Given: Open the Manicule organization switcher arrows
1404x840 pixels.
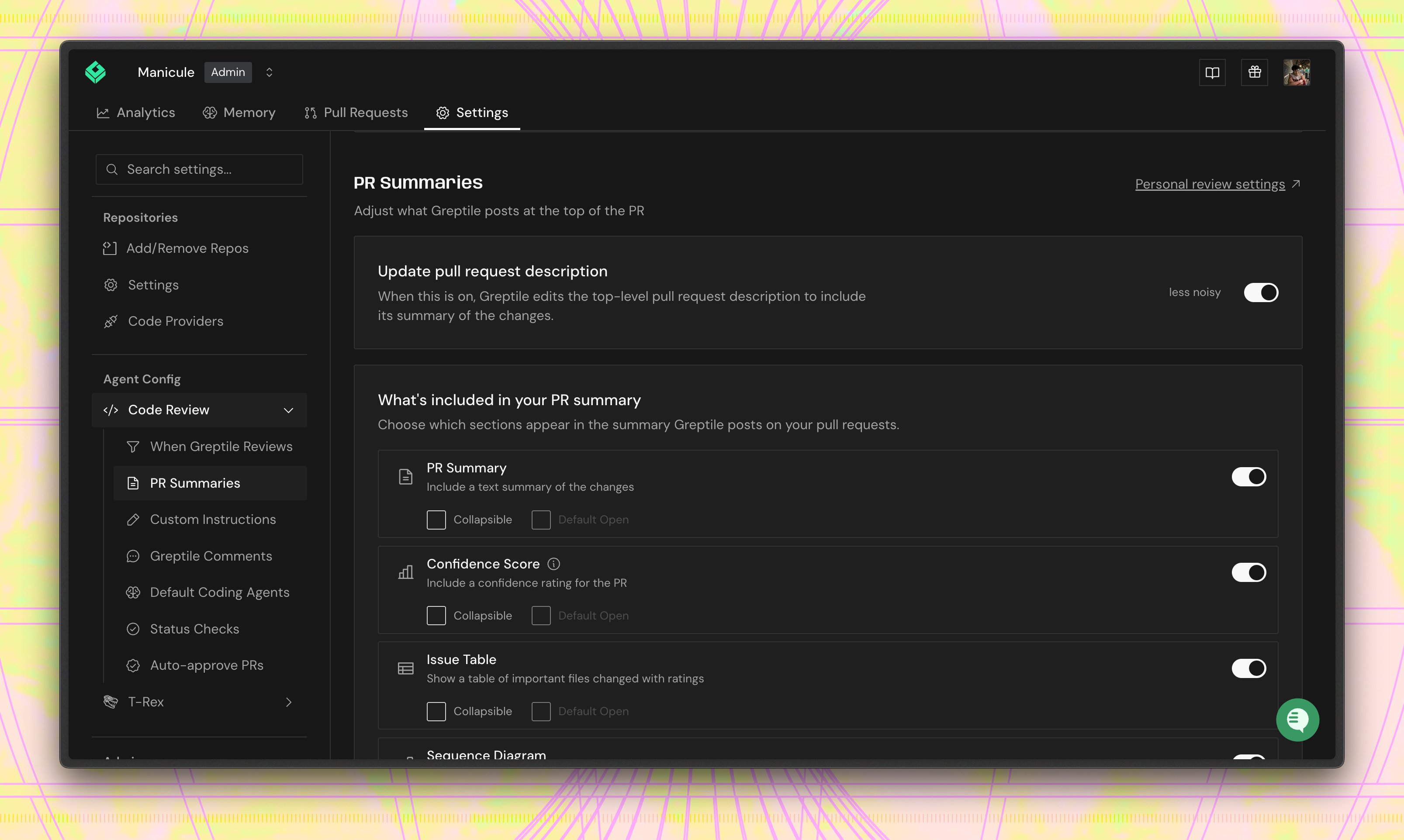Looking at the screenshot, I should (x=270, y=72).
